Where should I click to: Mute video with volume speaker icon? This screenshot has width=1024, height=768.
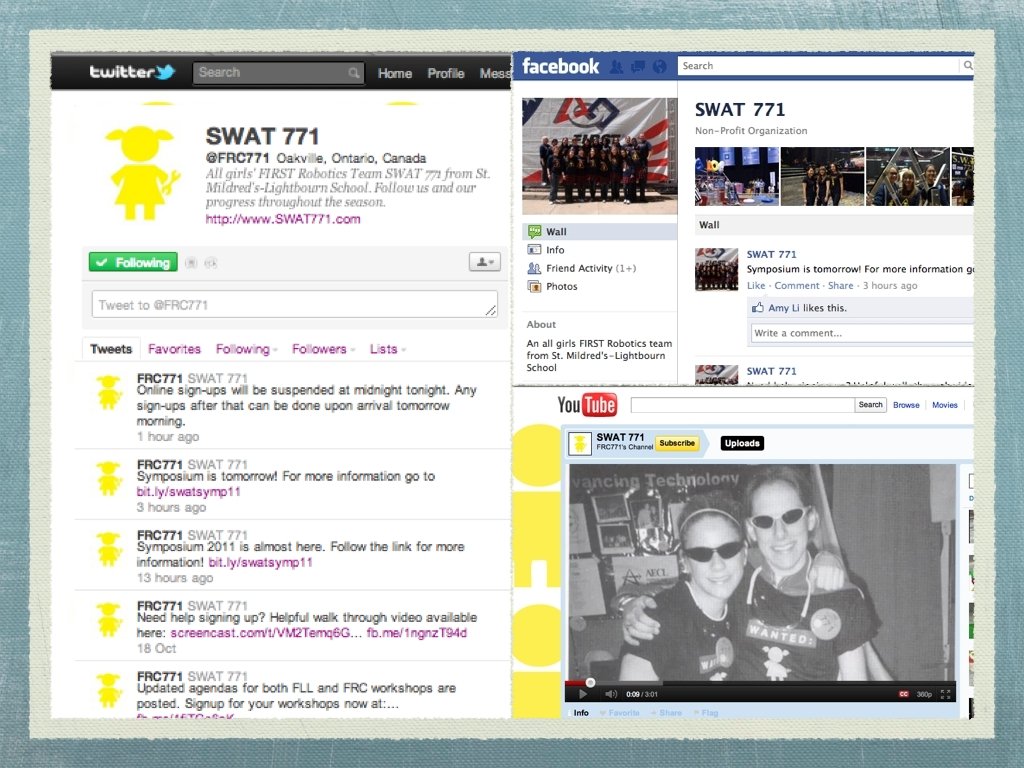point(611,694)
